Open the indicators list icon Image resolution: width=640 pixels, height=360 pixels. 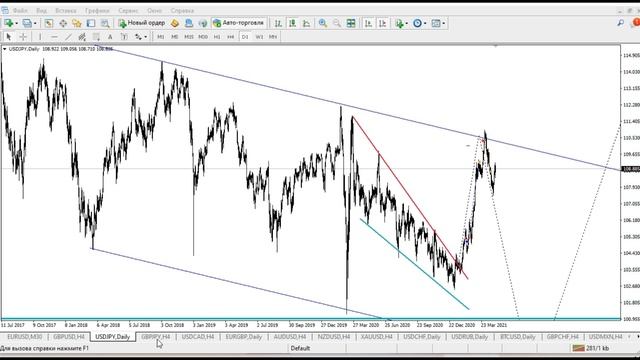click(399, 23)
